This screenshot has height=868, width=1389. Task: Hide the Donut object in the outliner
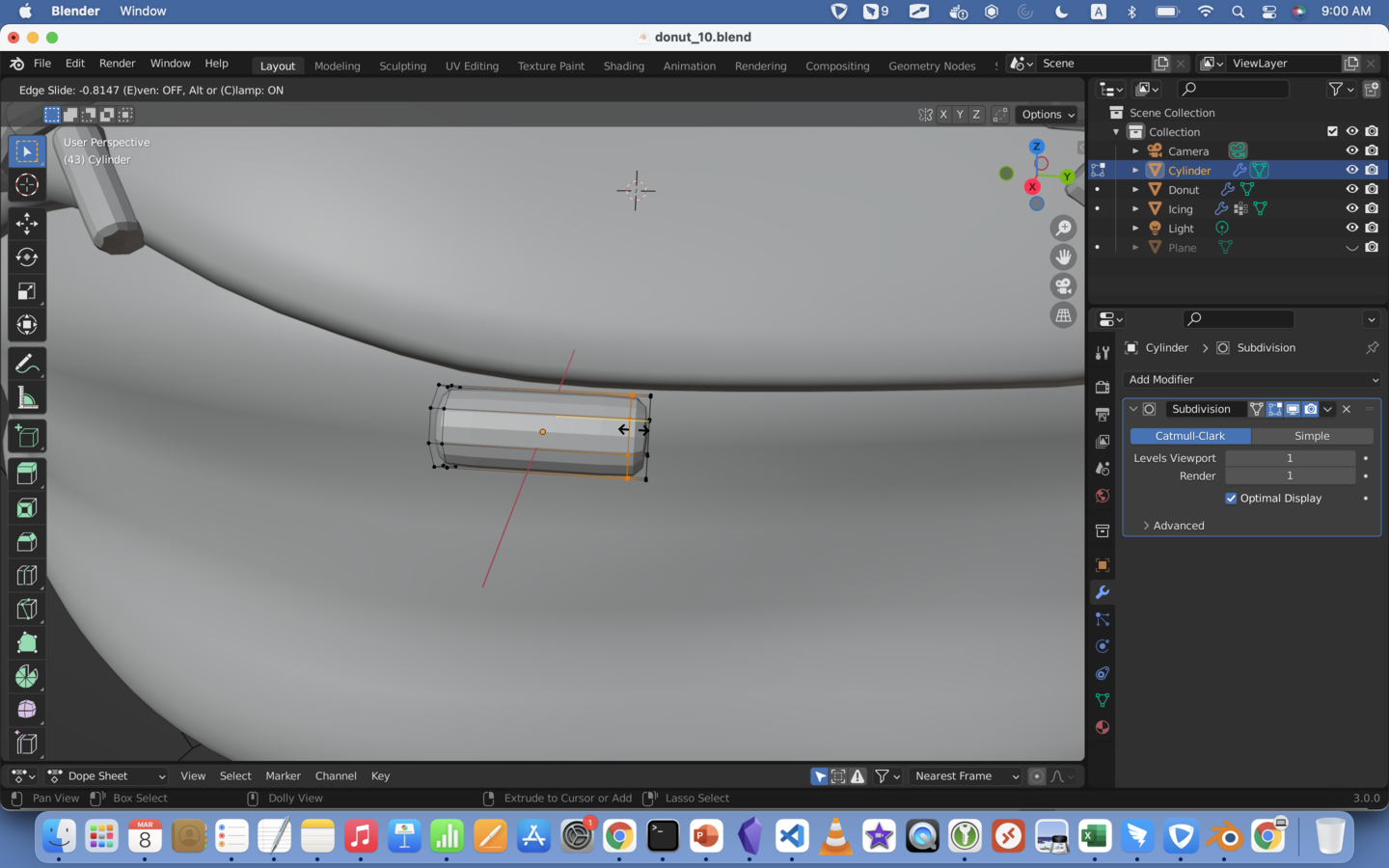tap(1351, 190)
